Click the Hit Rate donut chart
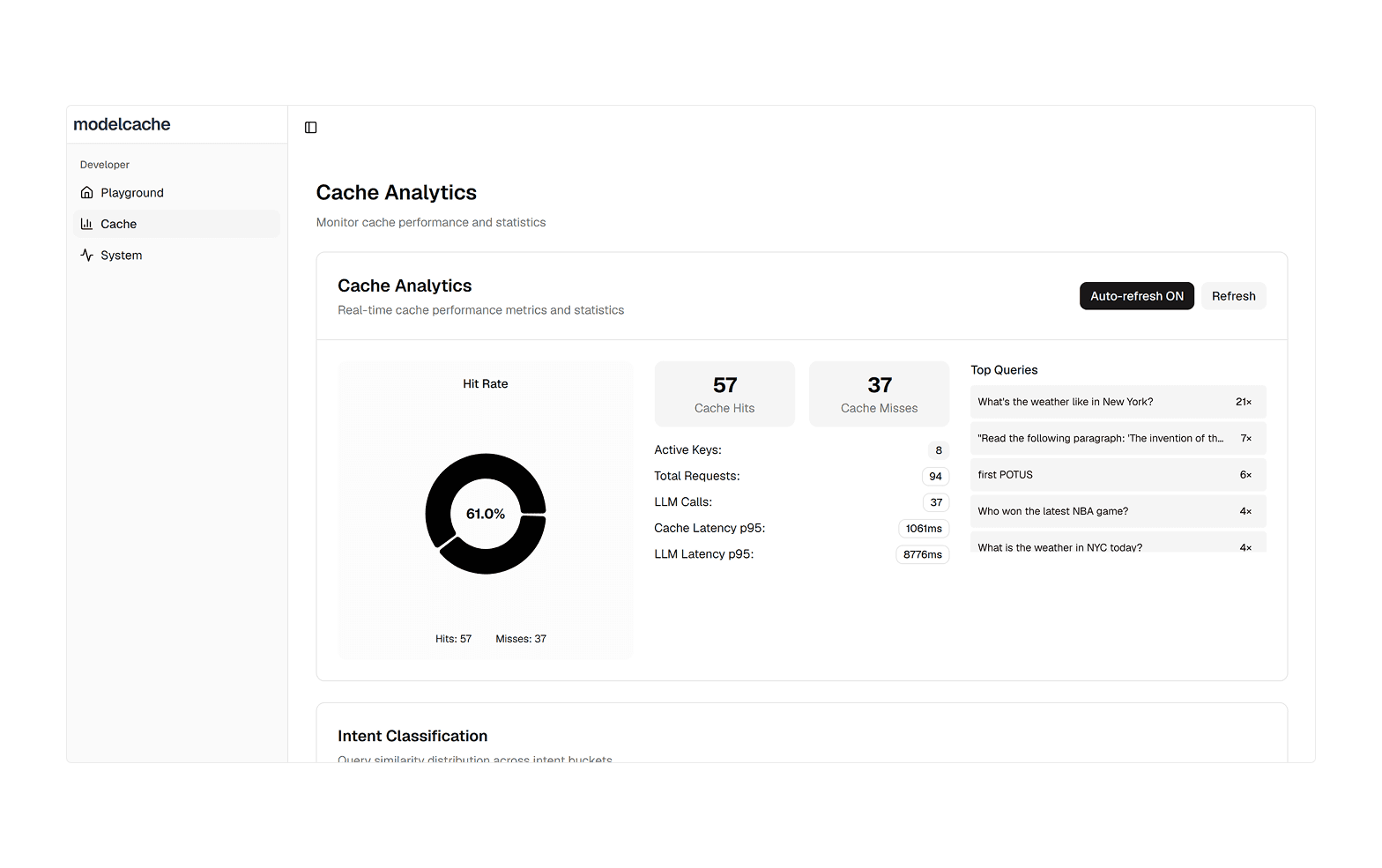 486,514
